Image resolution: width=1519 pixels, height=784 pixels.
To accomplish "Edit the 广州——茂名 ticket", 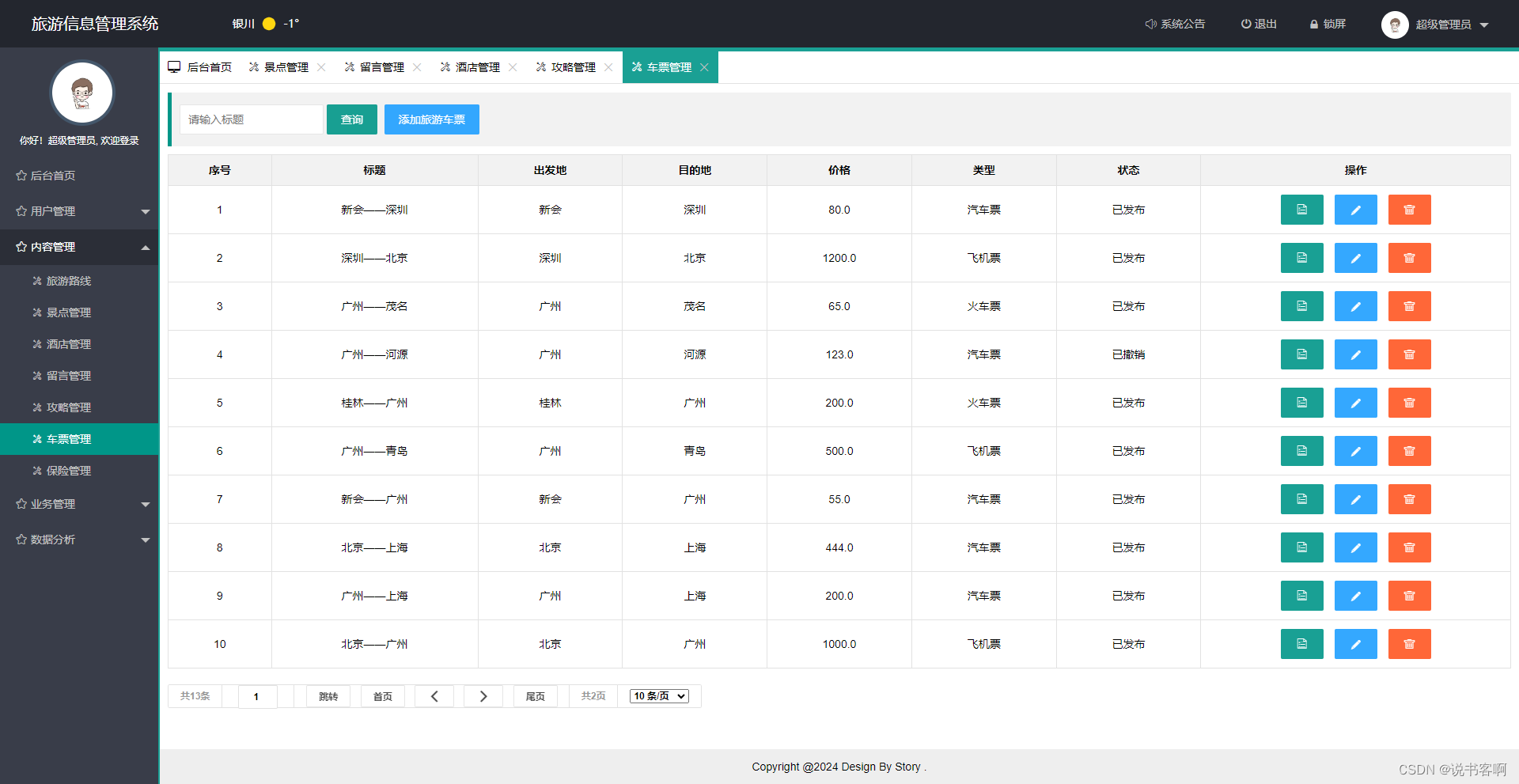I will (1355, 306).
